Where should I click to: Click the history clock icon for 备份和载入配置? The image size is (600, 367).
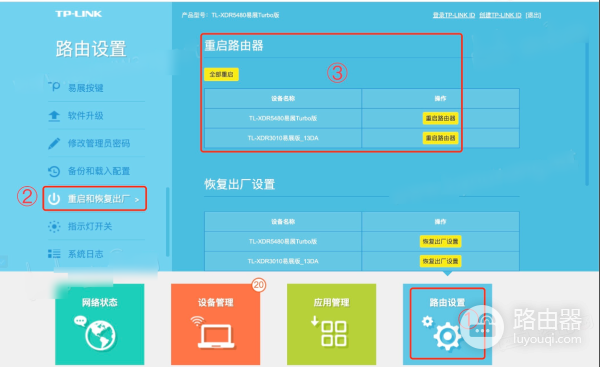pyautogui.click(x=54, y=171)
